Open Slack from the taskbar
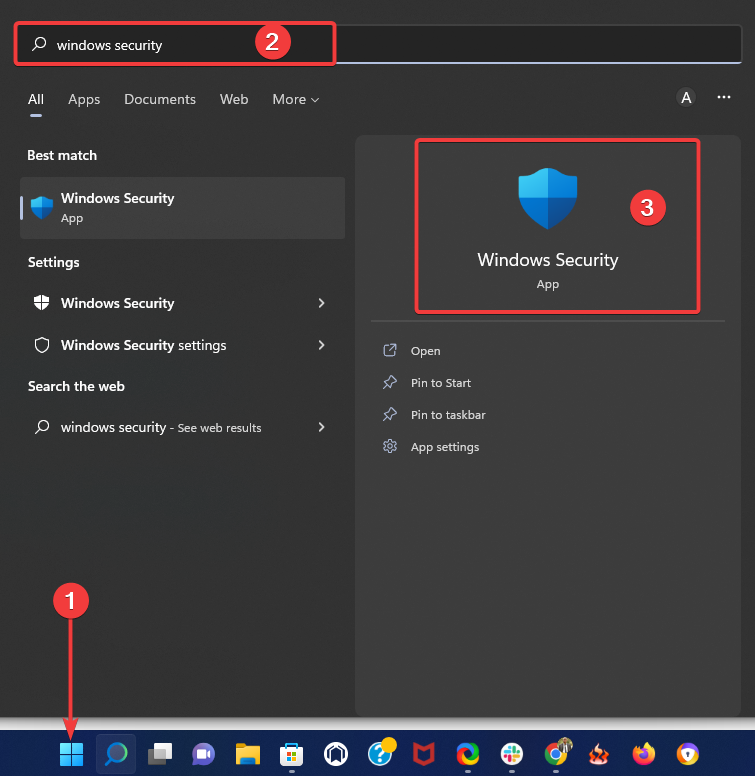 tap(512, 754)
